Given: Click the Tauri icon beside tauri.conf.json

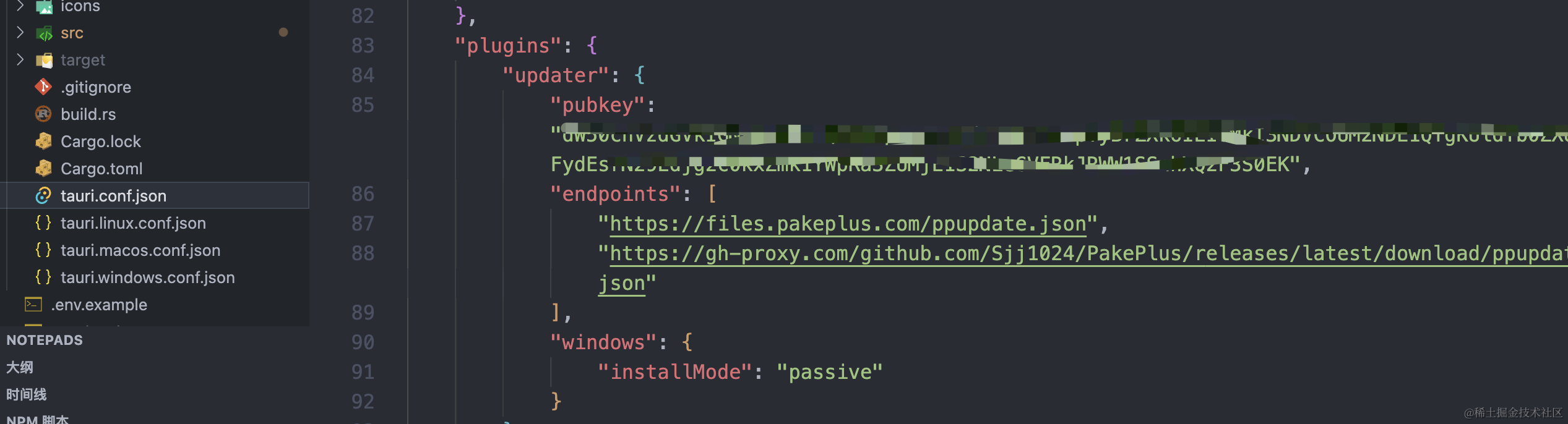Looking at the screenshot, I should [43, 196].
